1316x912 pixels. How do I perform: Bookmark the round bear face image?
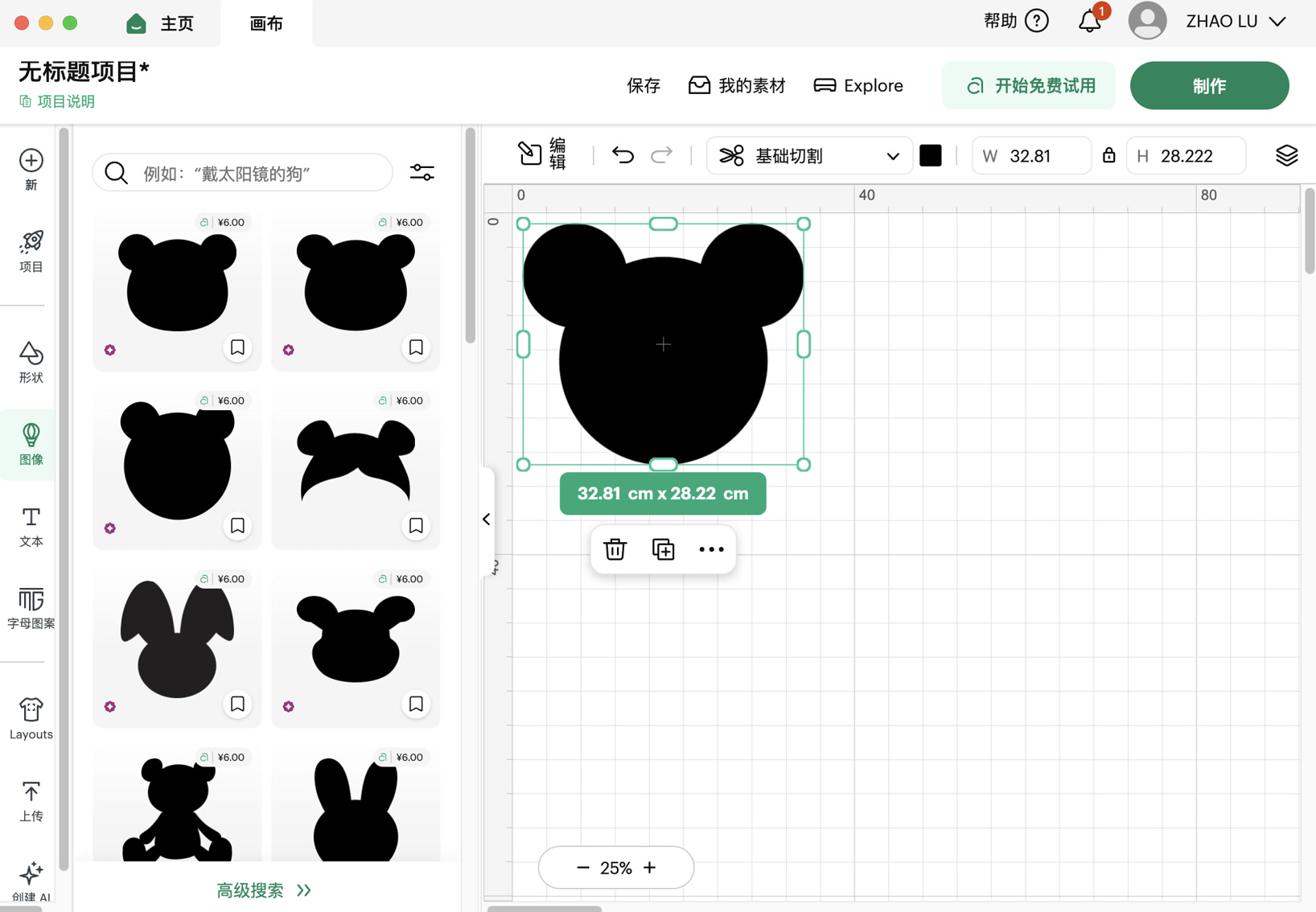237,526
